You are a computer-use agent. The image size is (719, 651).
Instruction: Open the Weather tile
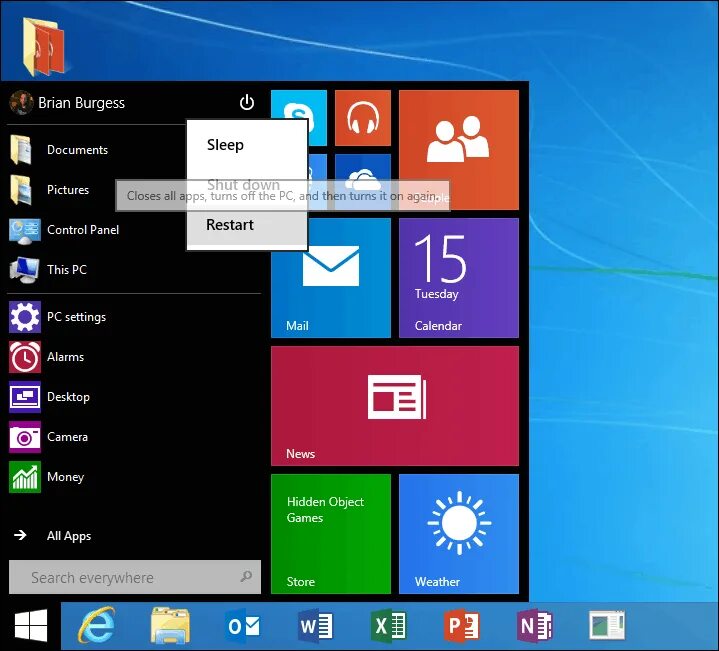459,534
